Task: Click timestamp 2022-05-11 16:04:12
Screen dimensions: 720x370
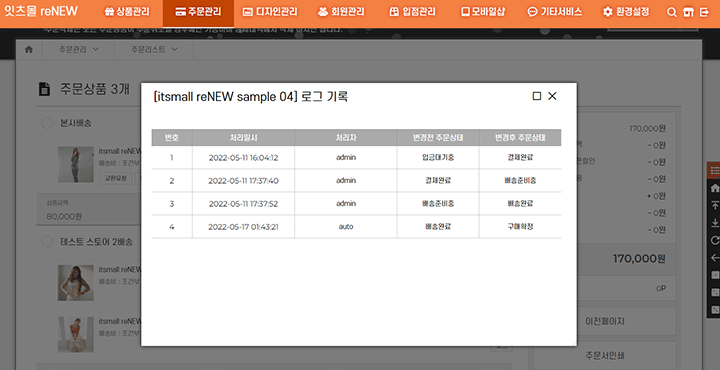Action: pos(243,158)
